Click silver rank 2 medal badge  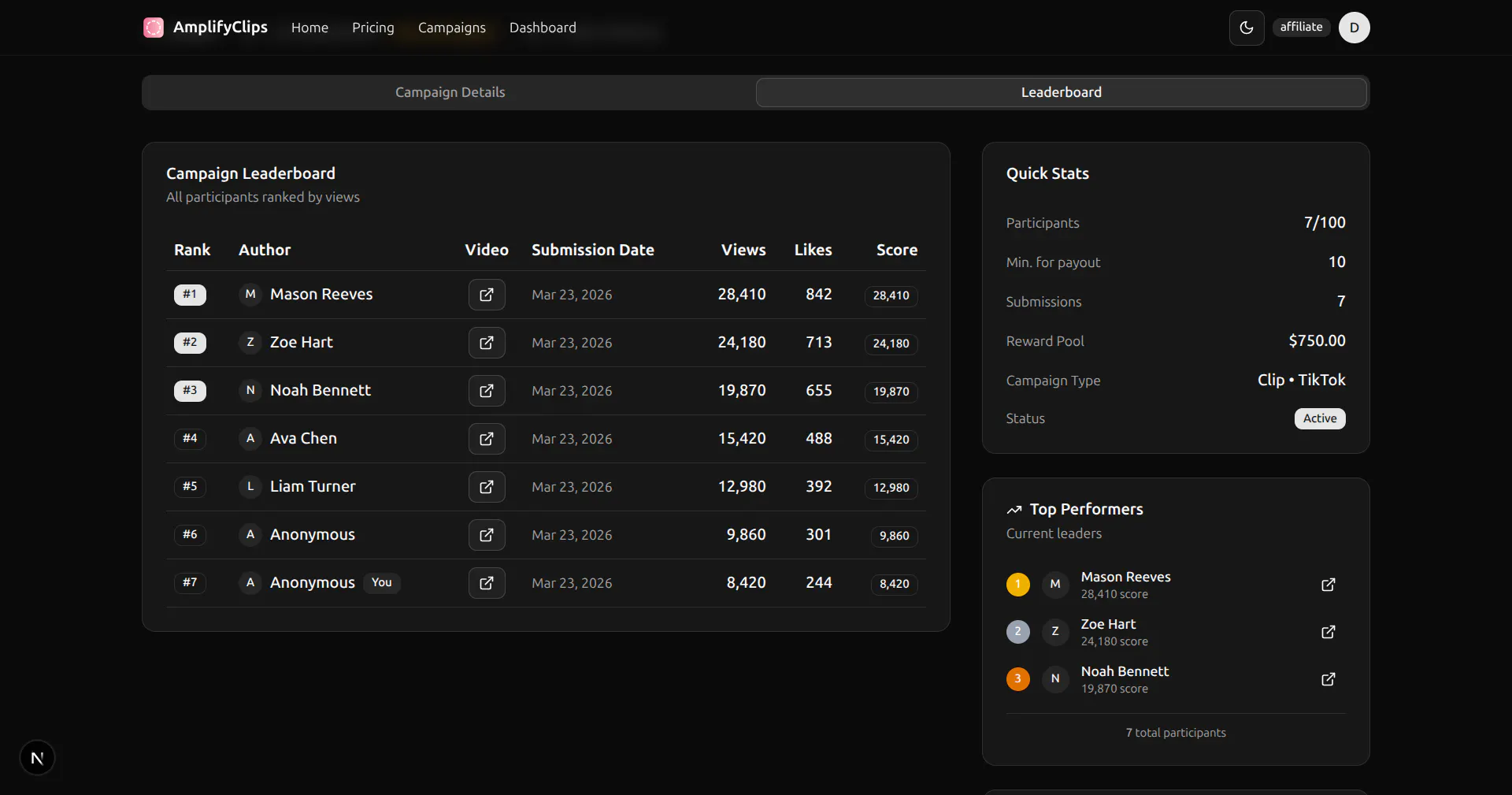[1017, 632]
